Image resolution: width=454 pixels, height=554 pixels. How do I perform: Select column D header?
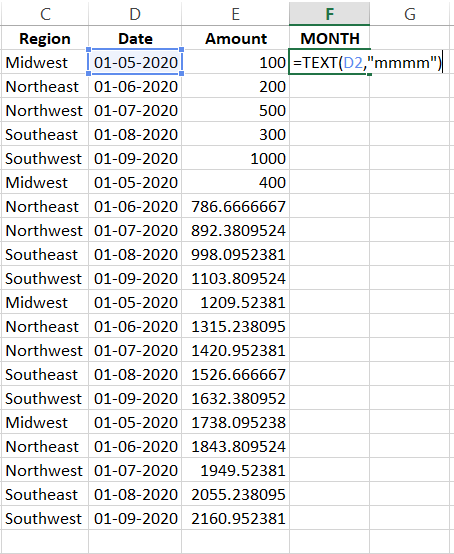coord(135,14)
